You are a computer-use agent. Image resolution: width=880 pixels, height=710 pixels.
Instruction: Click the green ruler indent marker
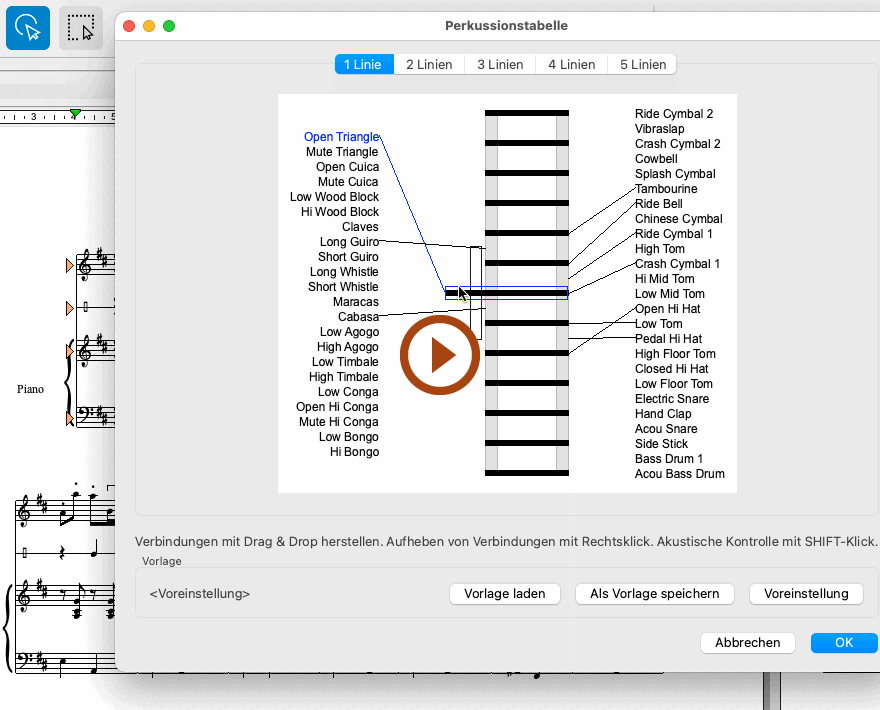[75, 112]
